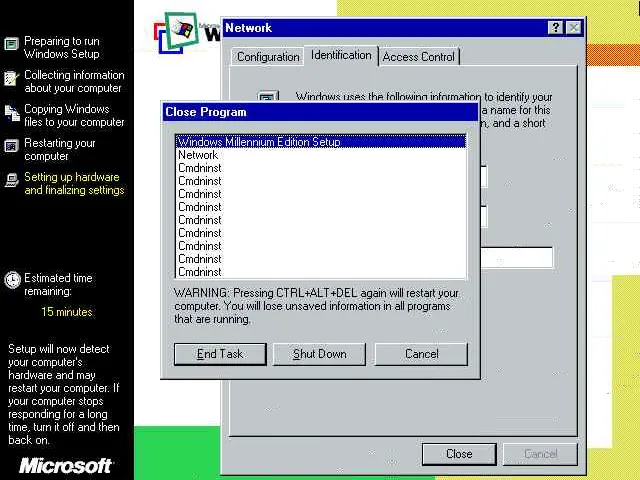Click the Collecting information step icon
Viewport: 640px width, 480px height.
click(x=11, y=78)
